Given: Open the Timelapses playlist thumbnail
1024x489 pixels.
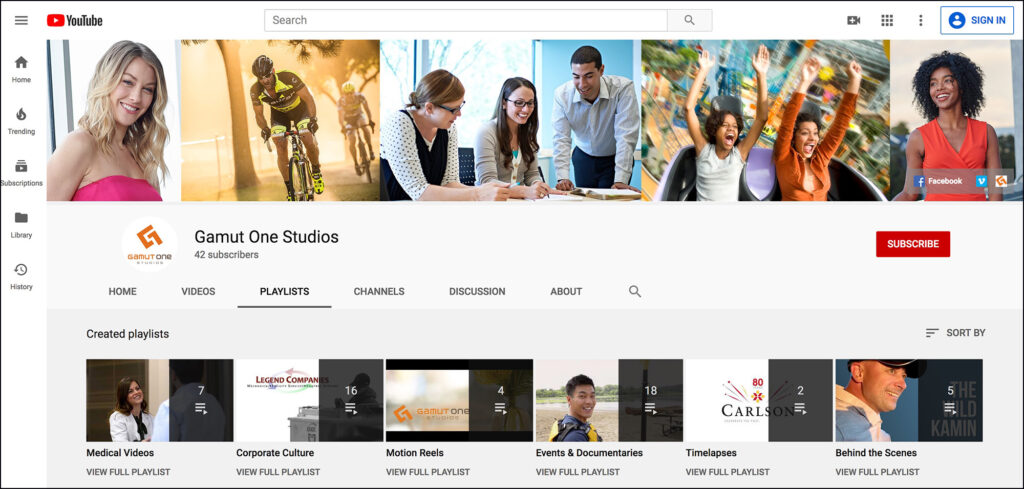Looking at the screenshot, I should 758,400.
